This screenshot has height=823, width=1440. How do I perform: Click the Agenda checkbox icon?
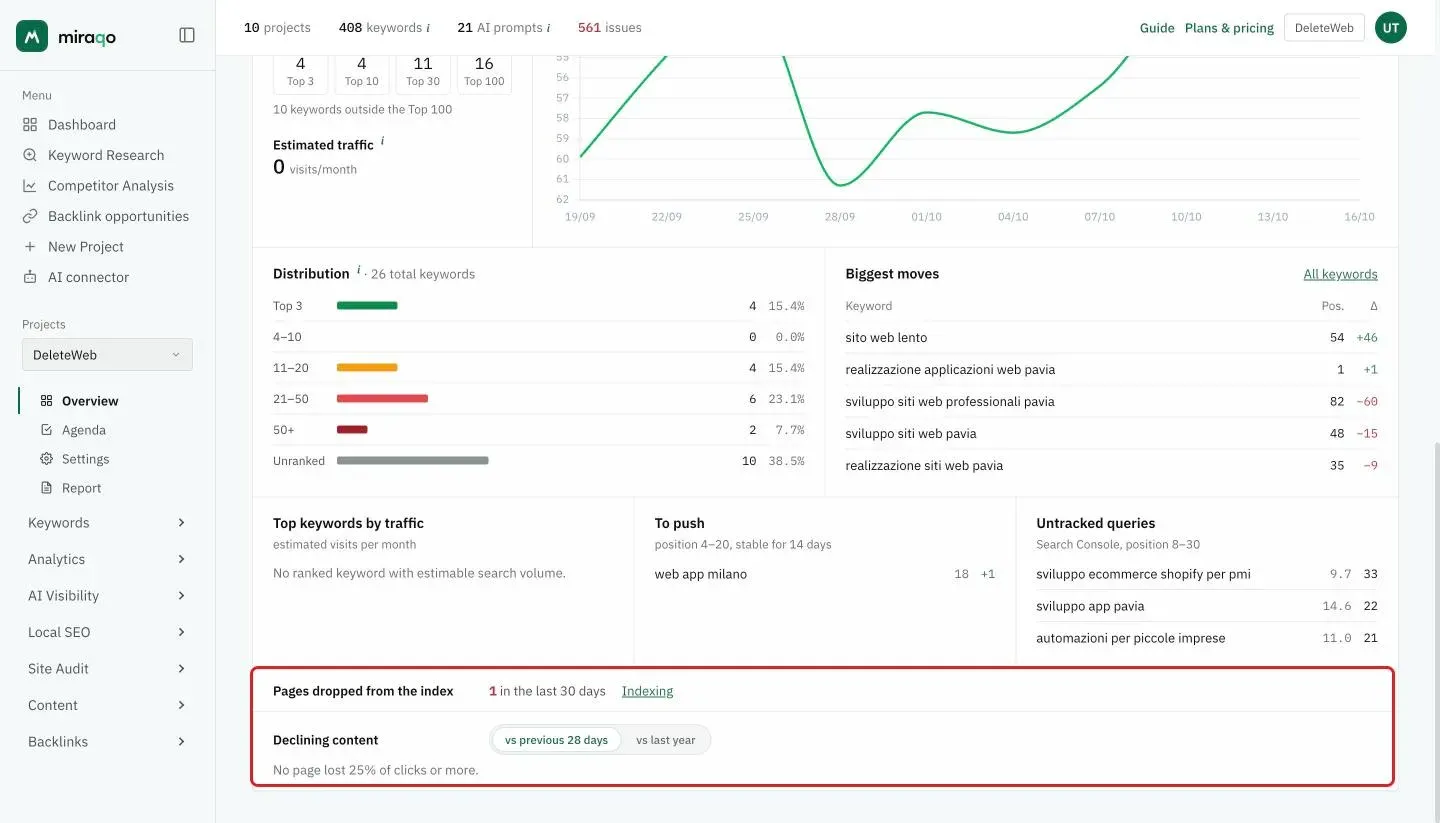point(46,430)
